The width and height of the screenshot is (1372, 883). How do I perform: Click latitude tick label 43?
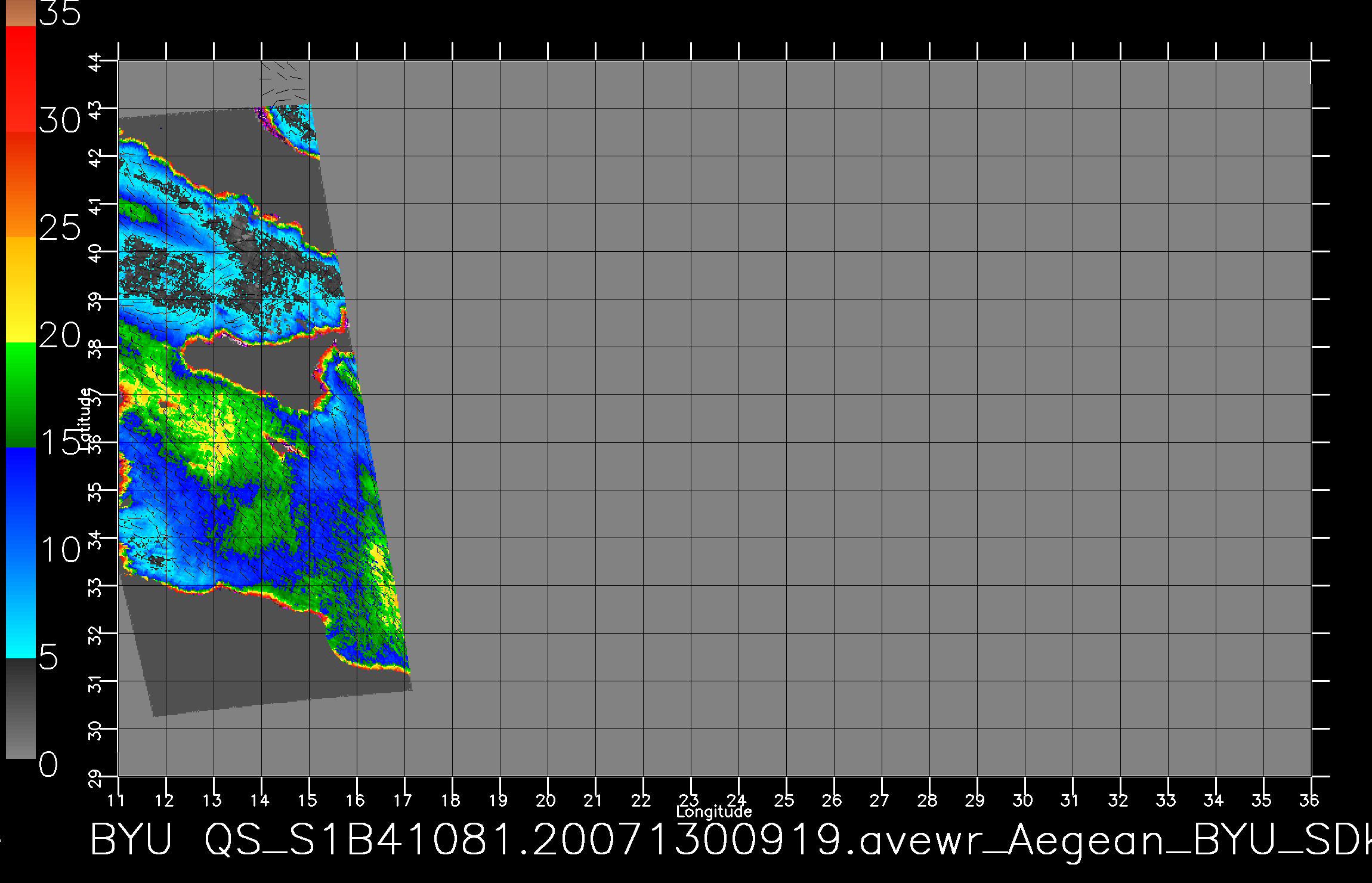point(96,110)
